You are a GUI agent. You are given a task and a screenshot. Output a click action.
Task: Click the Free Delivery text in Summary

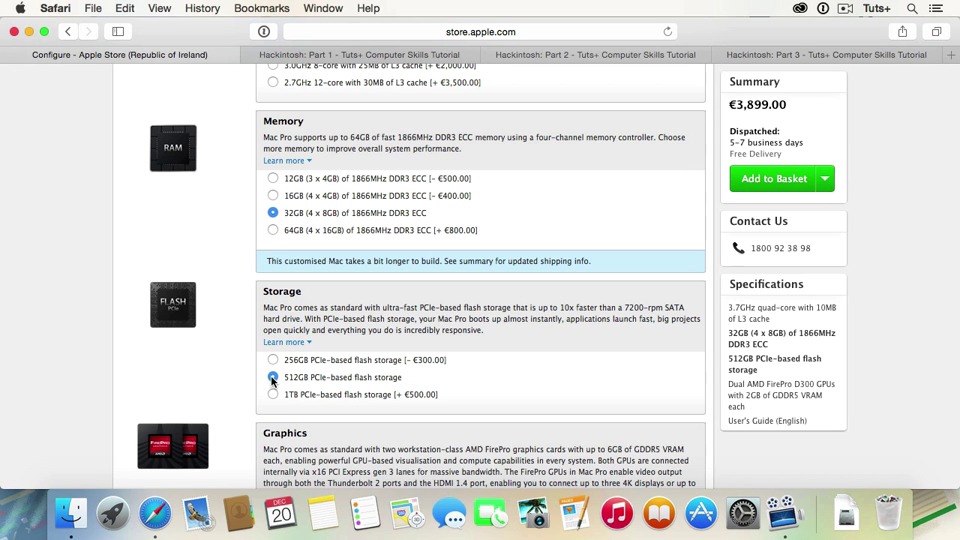click(755, 154)
